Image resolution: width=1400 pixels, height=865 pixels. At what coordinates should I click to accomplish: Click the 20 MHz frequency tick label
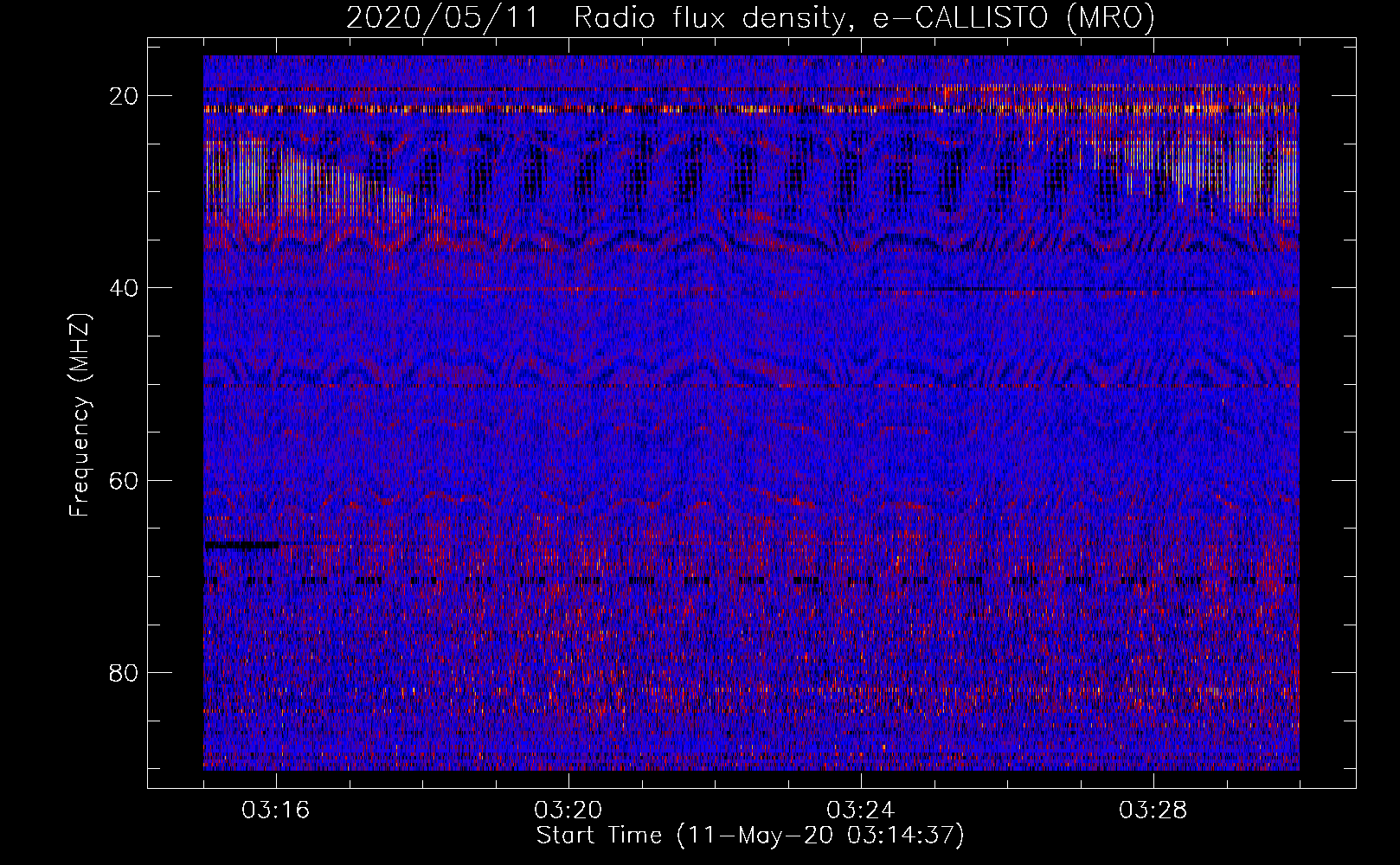click(125, 96)
